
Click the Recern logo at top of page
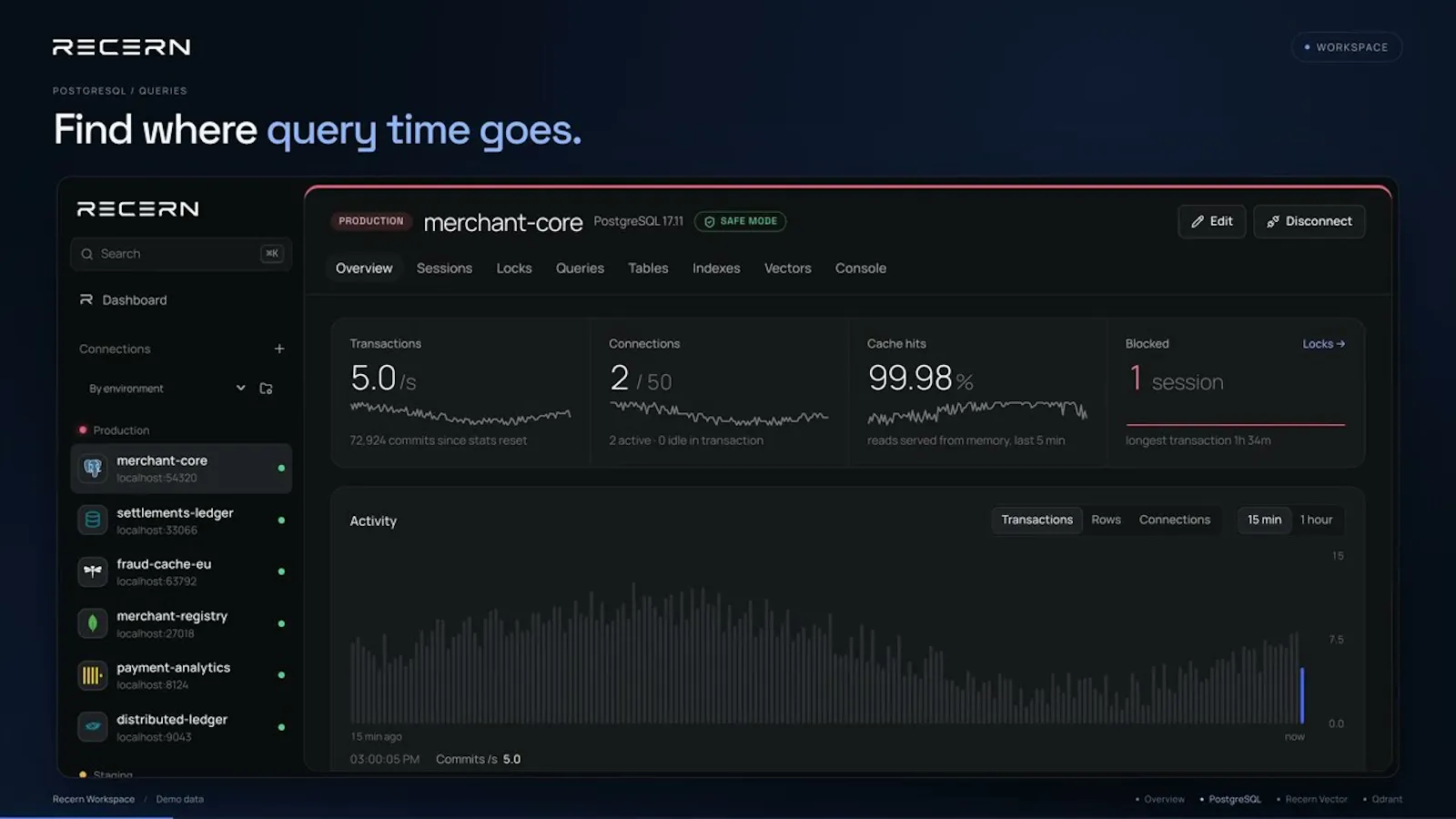click(x=121, y=47)
